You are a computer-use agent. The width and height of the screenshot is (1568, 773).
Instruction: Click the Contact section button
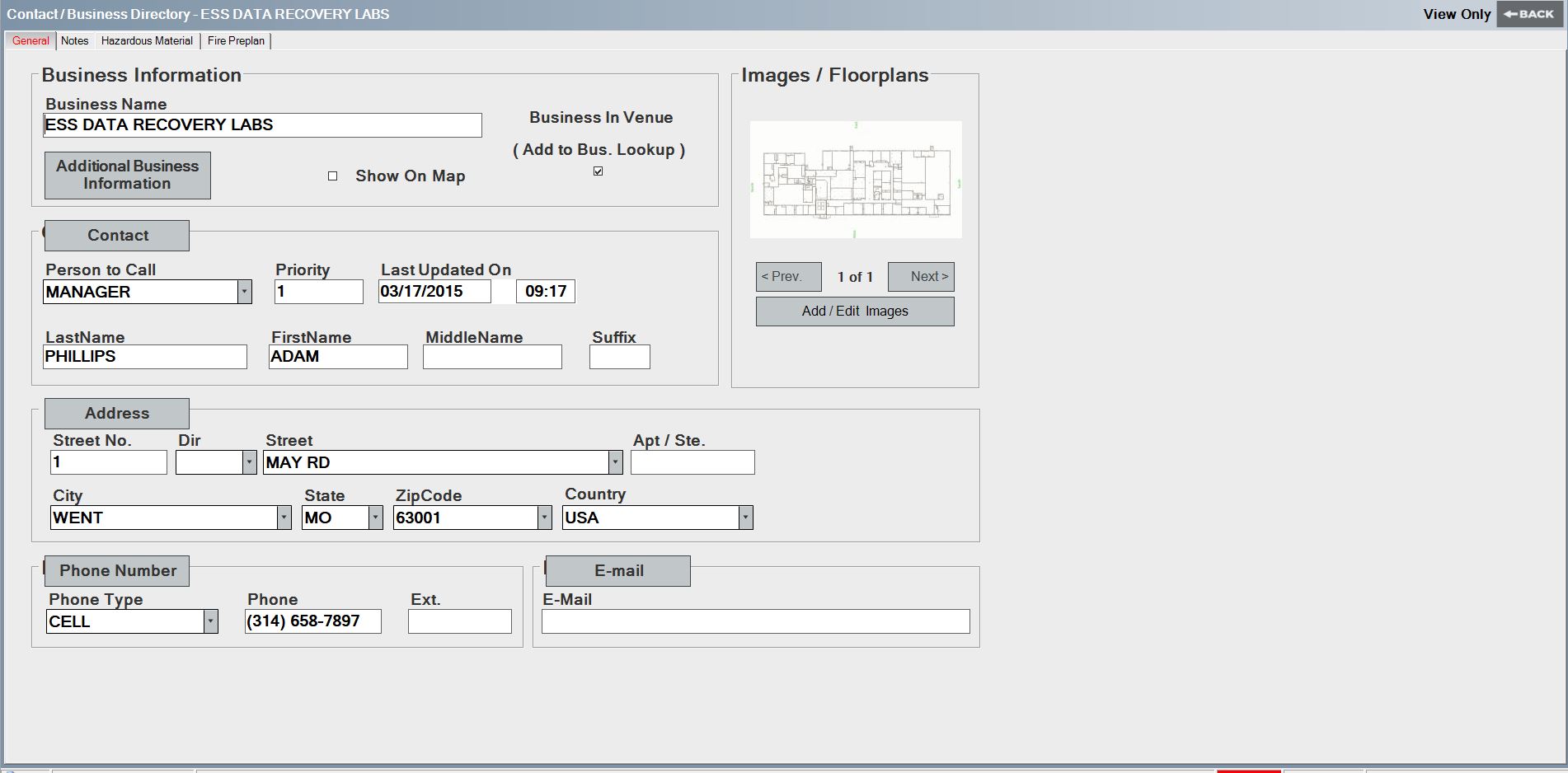pos(117,236)
